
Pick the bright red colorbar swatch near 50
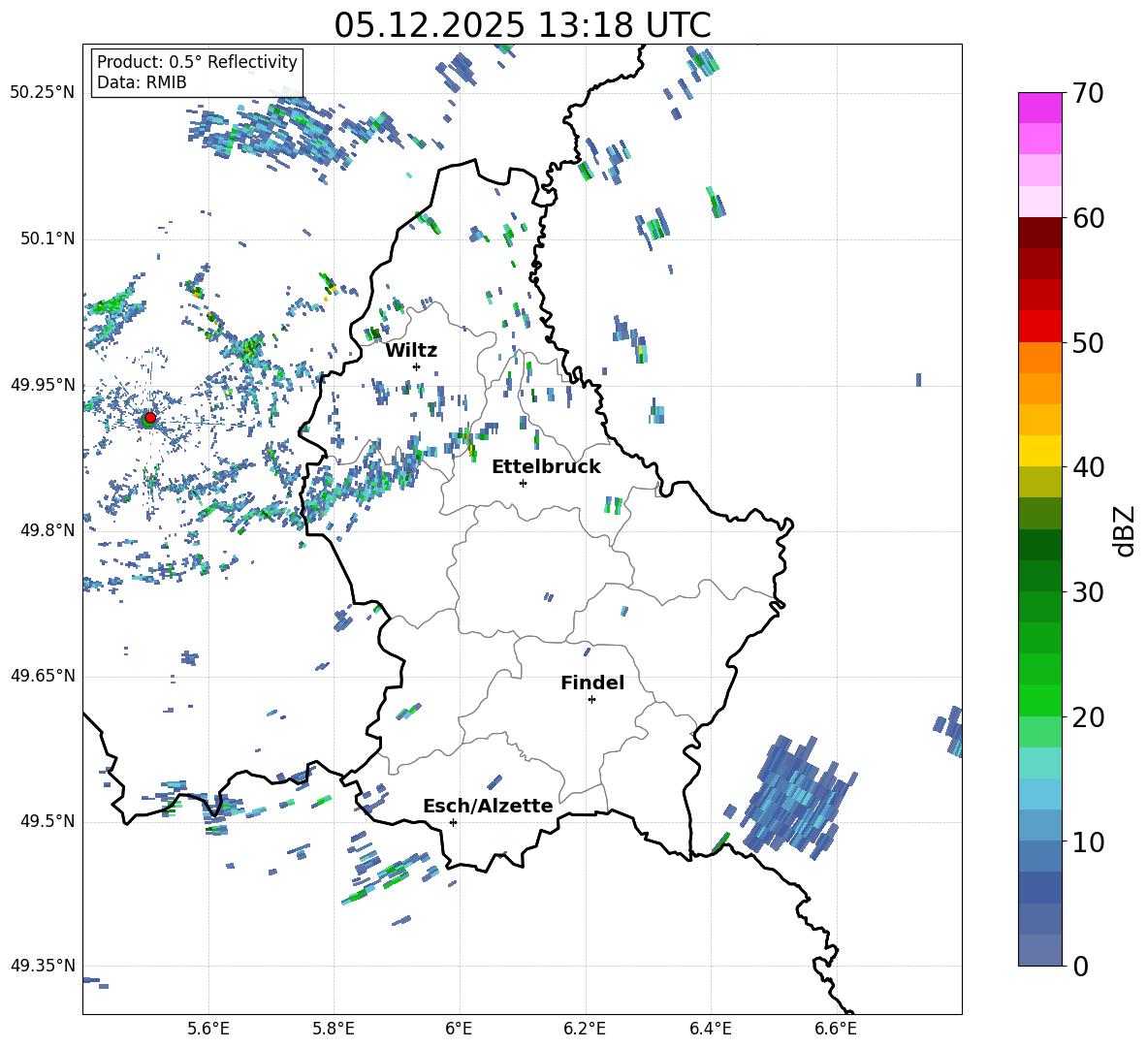coord(1040,326)
